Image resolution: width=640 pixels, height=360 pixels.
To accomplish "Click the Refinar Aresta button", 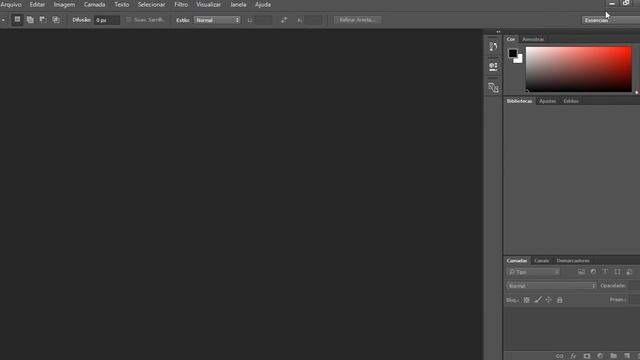I will (358, 20).
